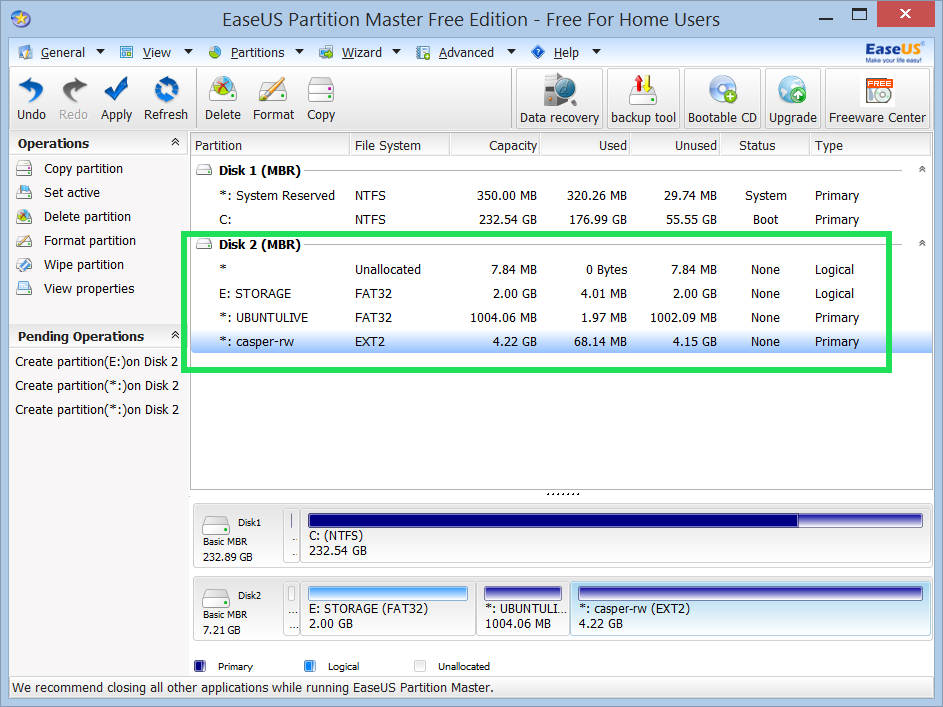Click the casper-rw (EXT2) block in disk map
The height and width of the screenshot is (707, 943).
[750, 608]
